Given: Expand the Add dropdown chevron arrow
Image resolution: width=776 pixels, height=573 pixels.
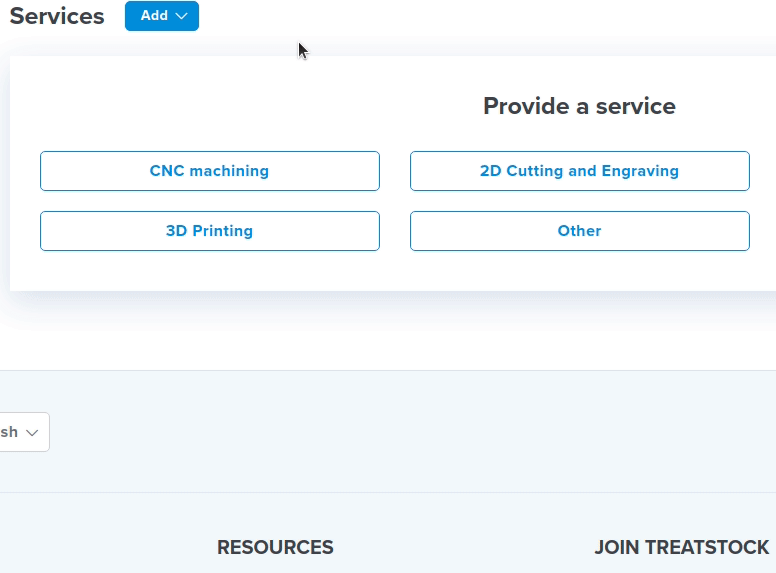Looking at the screenshot, I should pos(181,16).
